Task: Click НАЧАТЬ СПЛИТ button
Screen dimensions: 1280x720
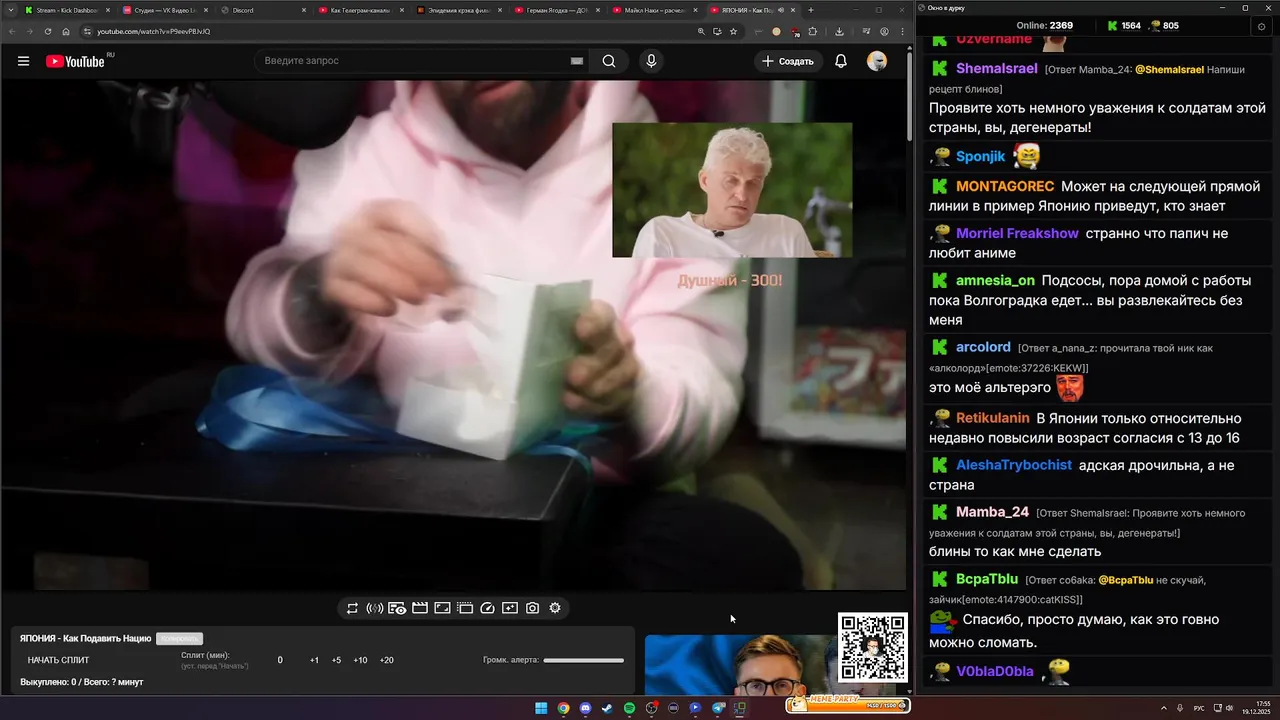Action: click(58, 660)
